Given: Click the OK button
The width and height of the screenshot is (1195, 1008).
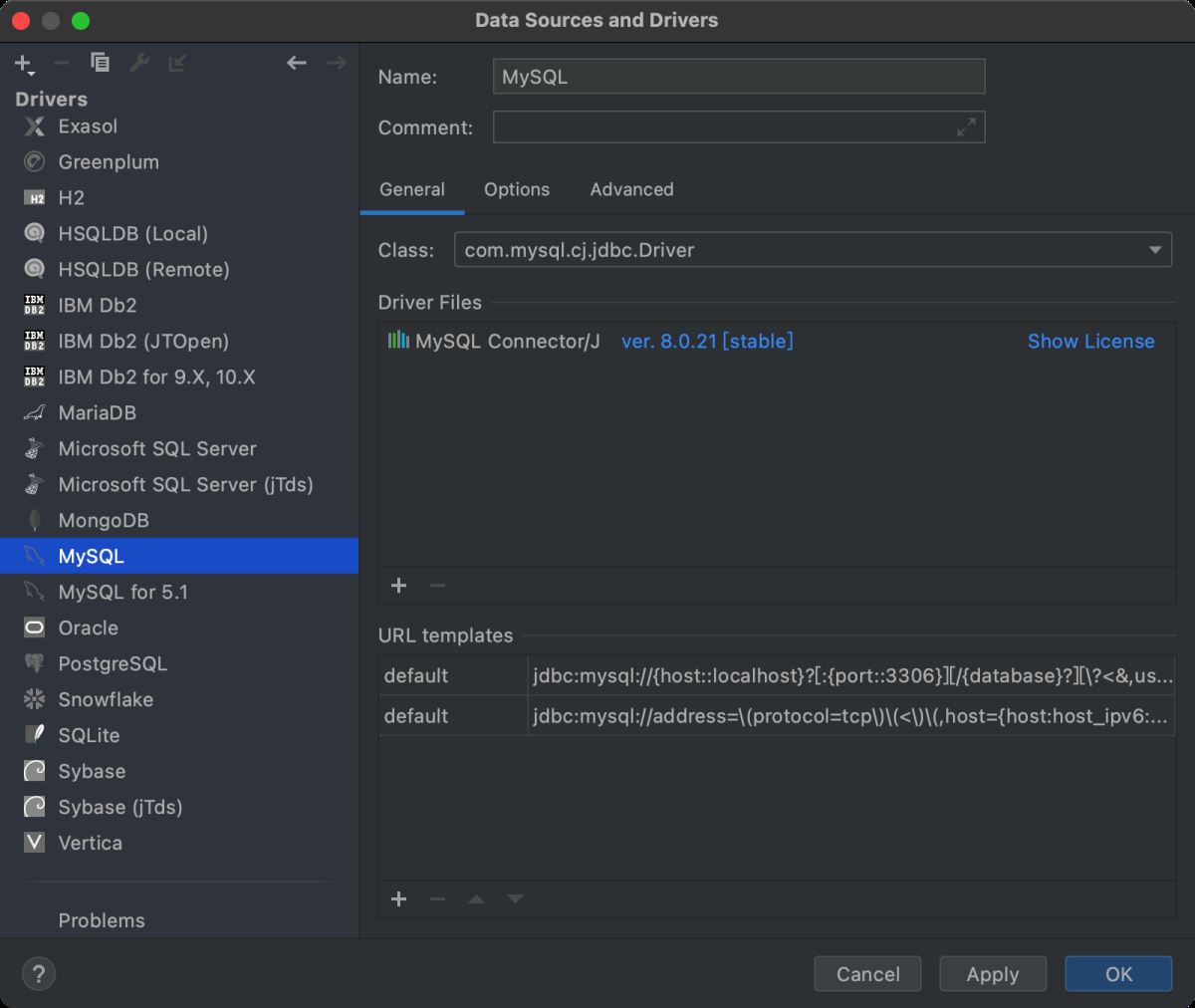Looking at the screenshot, I should point(1118,974).
